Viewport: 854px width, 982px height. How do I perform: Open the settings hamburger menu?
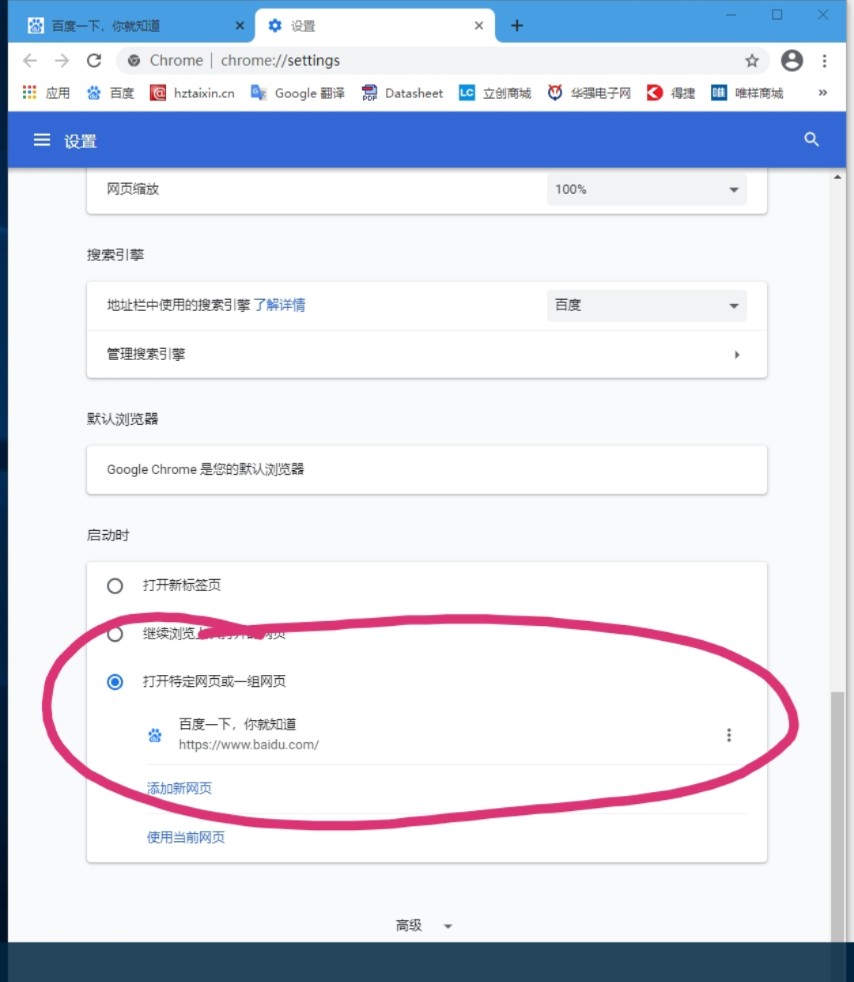pyautogui.click(x=42, y=140)
